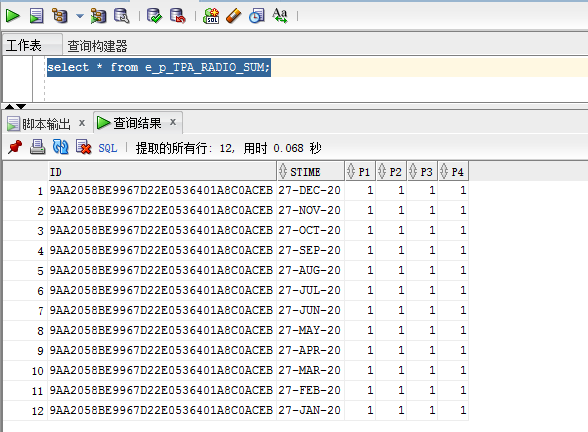Click the Commit icon

pos(154,16)
